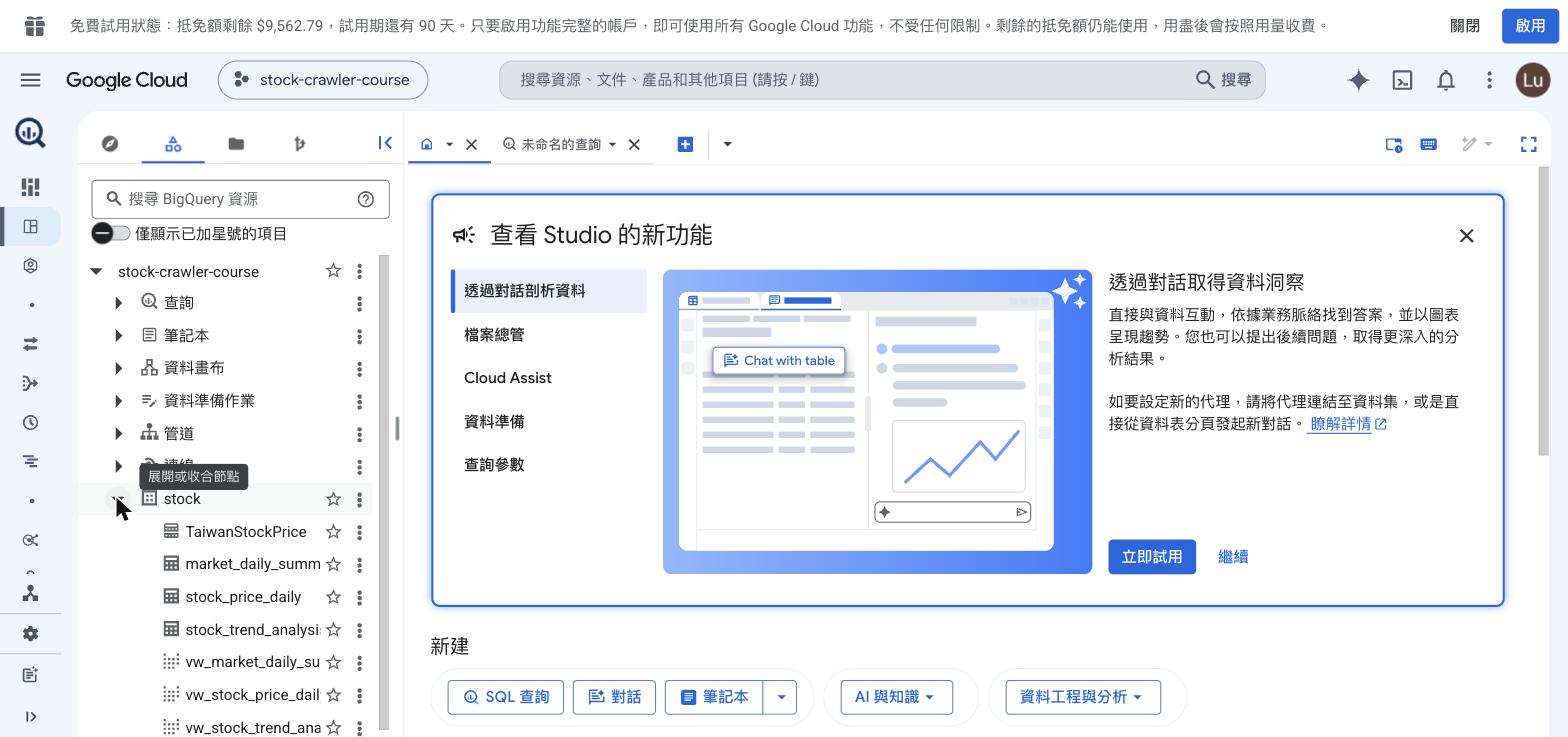This screenshot has width=1568, height=737.
Task: Open the 資料工程與分析 dropdown
Action: coord(1083,697)
